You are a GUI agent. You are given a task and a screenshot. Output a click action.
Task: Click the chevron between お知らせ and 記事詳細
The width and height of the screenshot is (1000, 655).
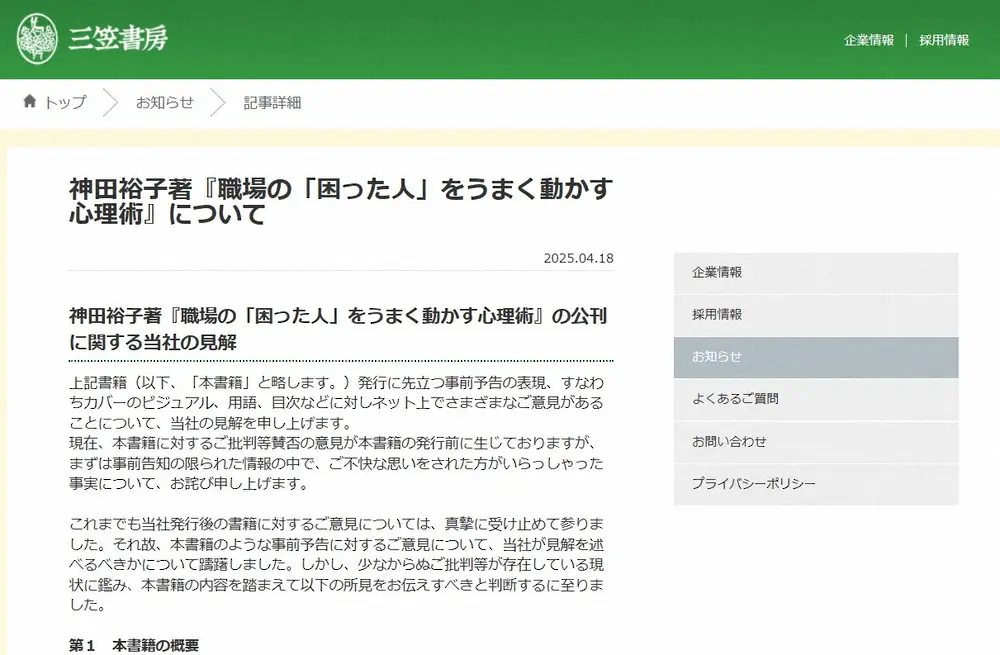(217, 101)
